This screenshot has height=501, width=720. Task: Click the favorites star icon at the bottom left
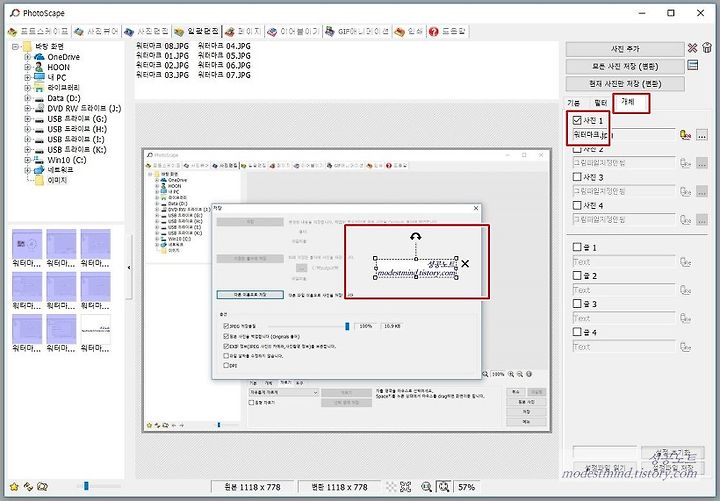point(14,486)
